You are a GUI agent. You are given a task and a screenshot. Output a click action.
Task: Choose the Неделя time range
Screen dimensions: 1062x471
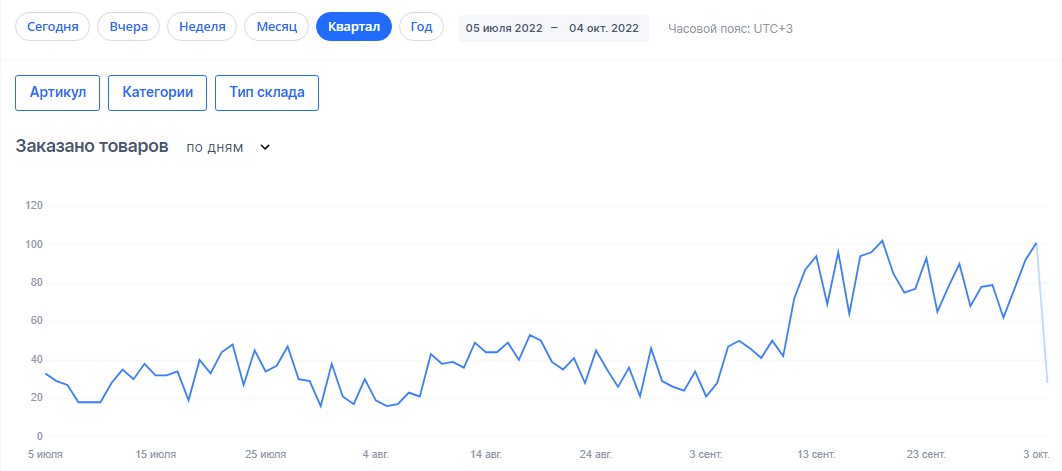202,27
